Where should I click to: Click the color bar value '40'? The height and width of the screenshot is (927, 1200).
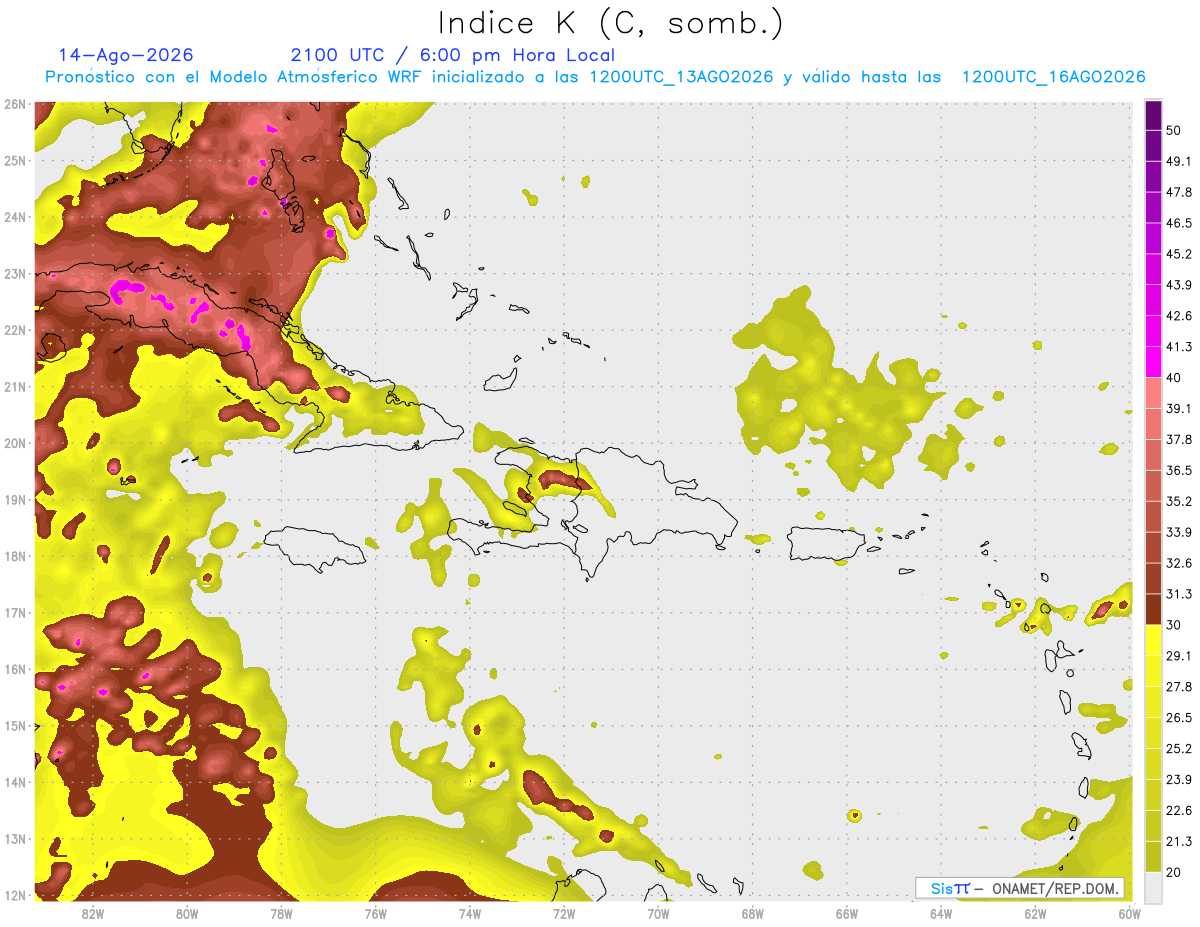[1173, 378]
